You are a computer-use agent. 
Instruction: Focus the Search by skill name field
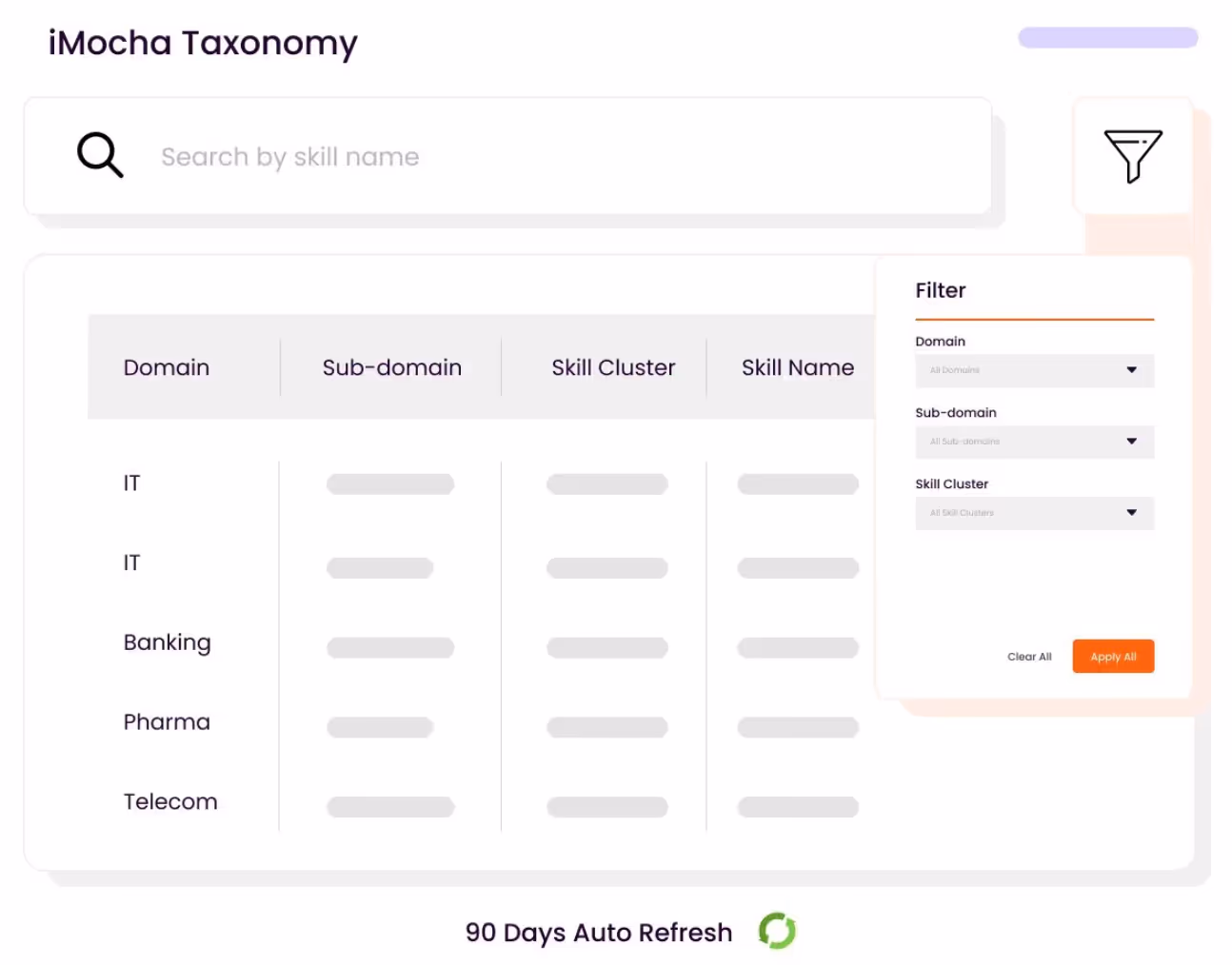[507, 156]
